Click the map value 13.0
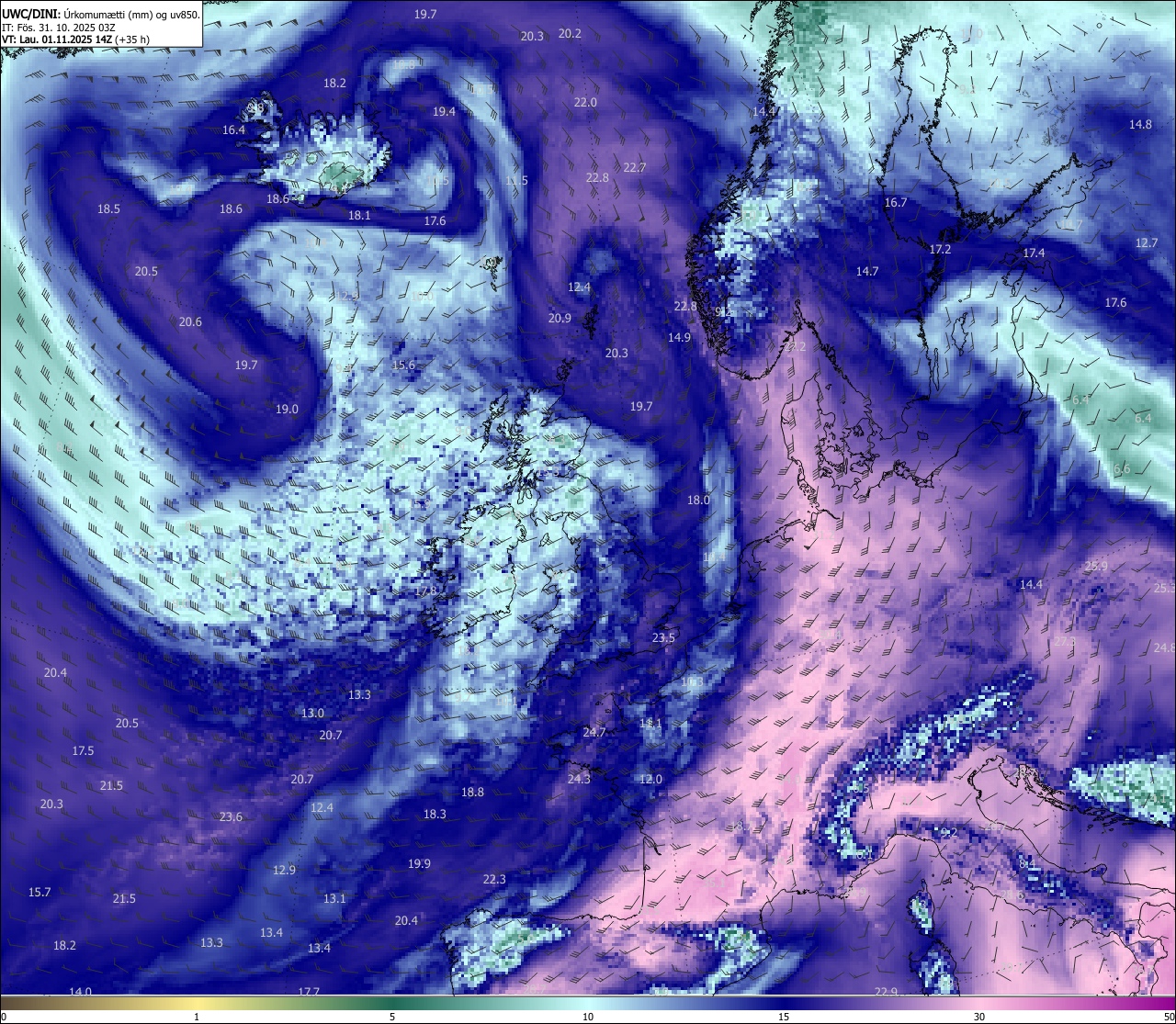 312,713
